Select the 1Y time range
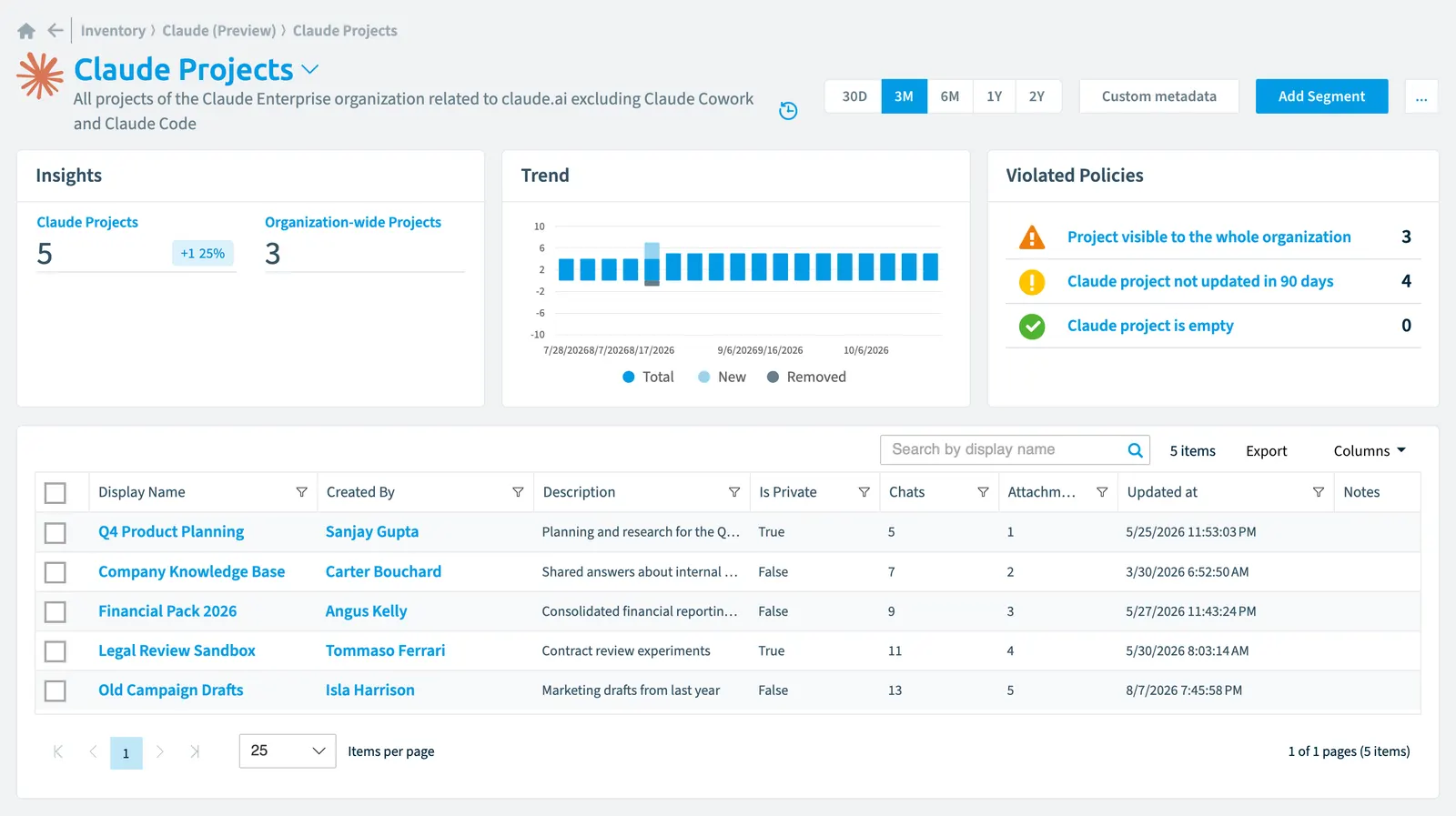This screenshot has height=816, width=1456. pyautogui.click(x=995, y=96)
